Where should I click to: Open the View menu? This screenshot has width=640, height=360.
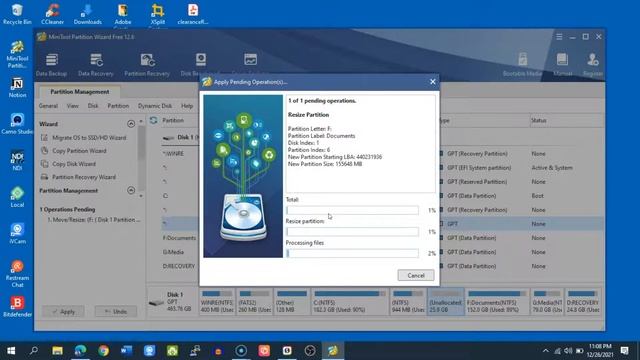[x=73, y=106]
